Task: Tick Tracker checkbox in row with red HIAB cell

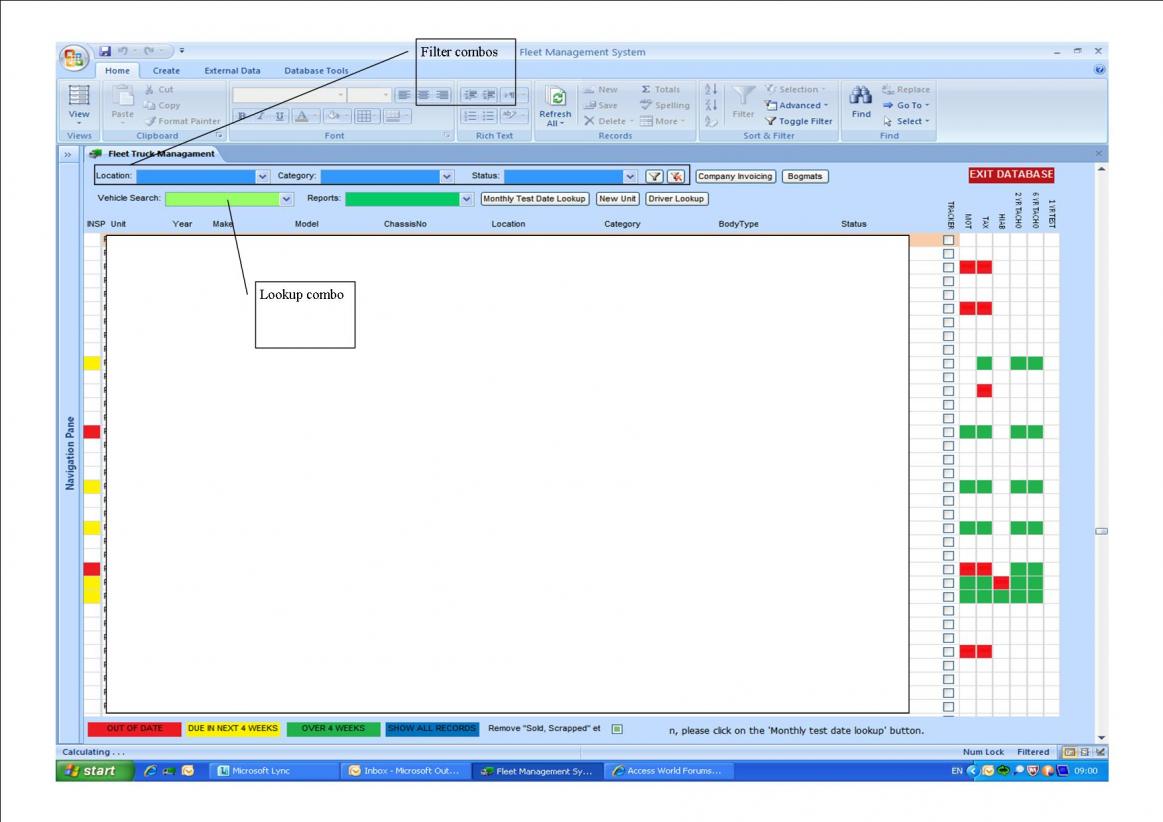Action: point(949,583)
